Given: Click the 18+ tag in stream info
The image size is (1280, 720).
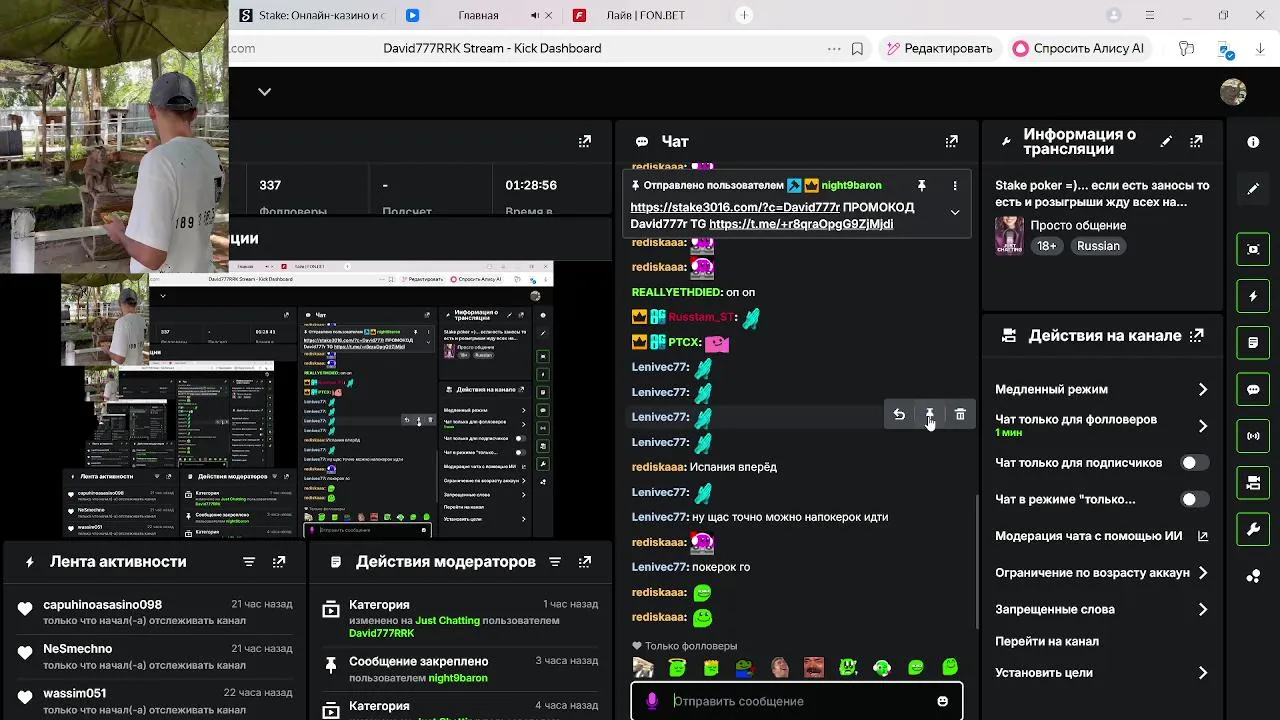Looking at the screenshot, I should coord(1046,246).
